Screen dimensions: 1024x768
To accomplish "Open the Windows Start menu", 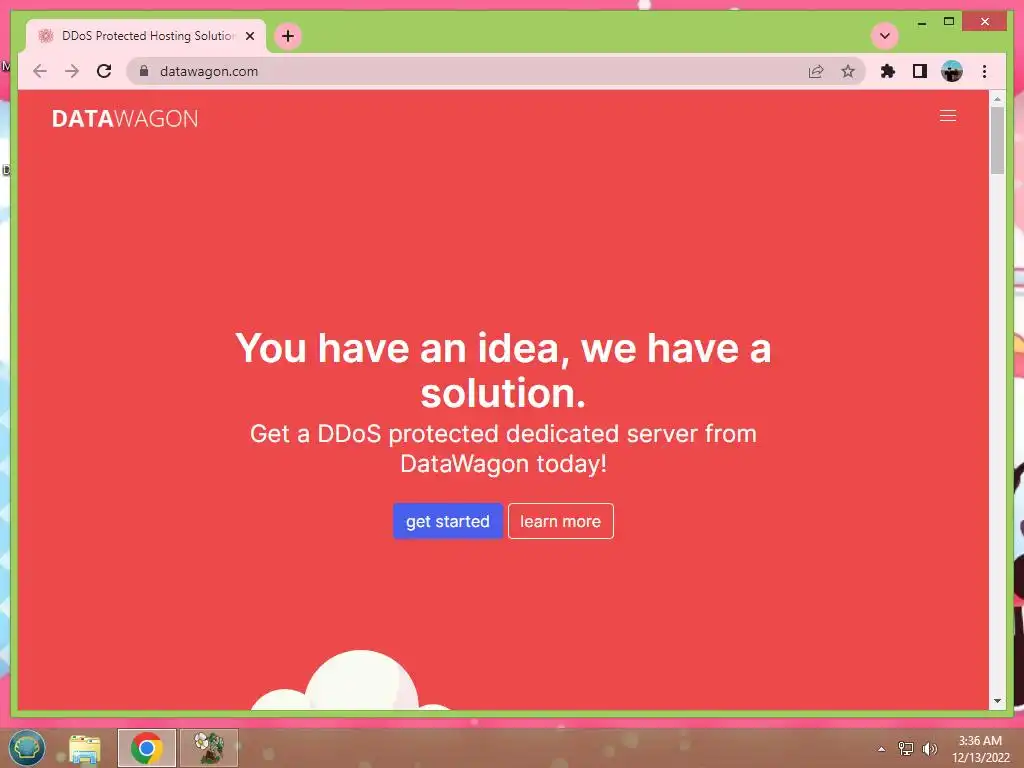I will (x=27, y=748).
